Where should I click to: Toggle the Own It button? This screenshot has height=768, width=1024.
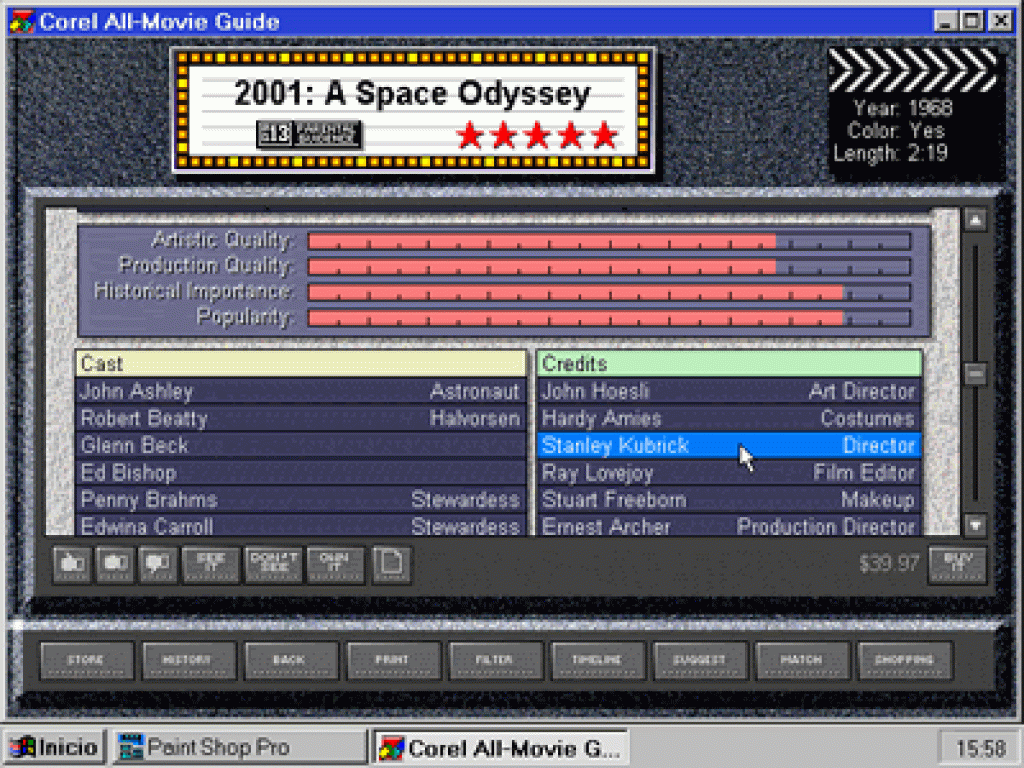point(335,564)
